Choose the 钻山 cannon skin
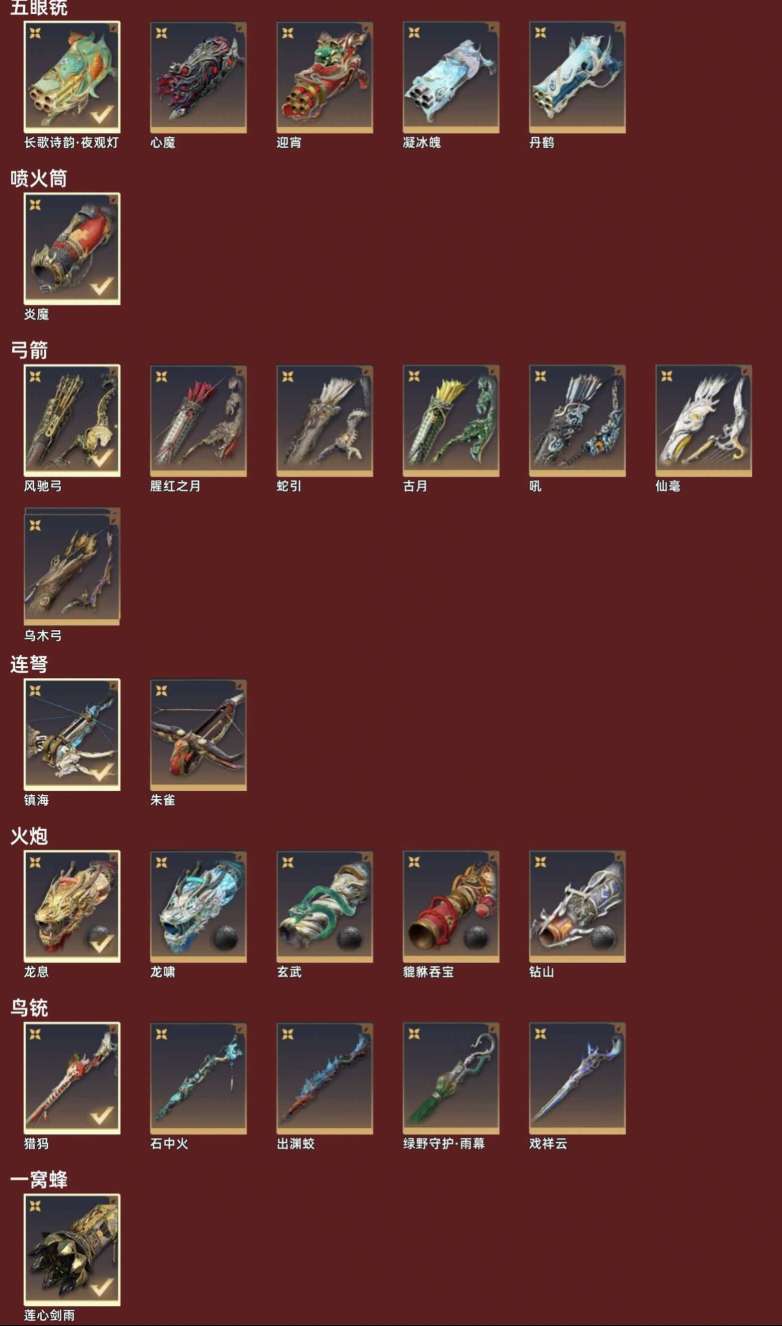Screen dimensions: 782x1326 tap(577, 907)
